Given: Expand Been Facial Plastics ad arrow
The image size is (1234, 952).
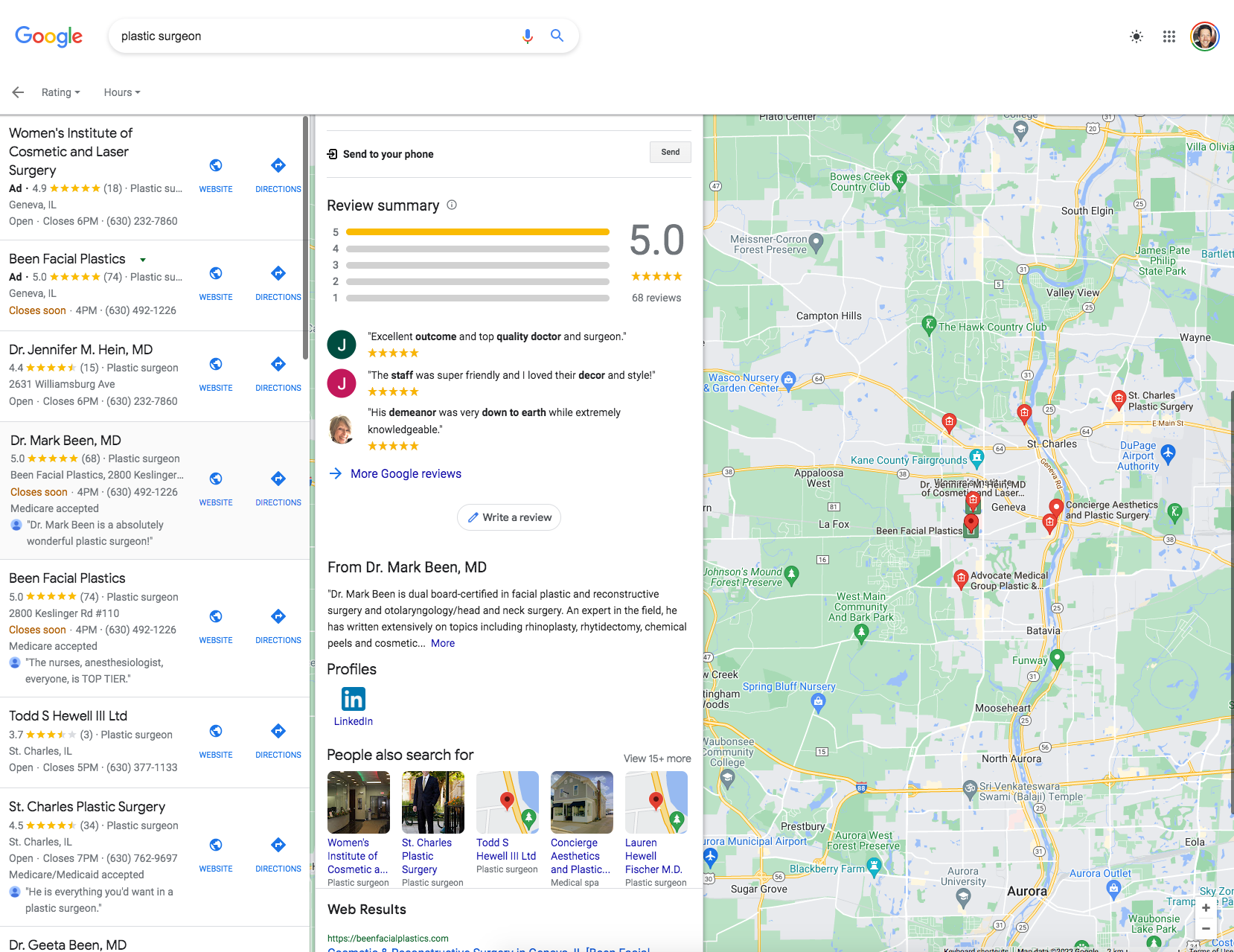Looking at the screenshot, I should click(x=143, y=260).
